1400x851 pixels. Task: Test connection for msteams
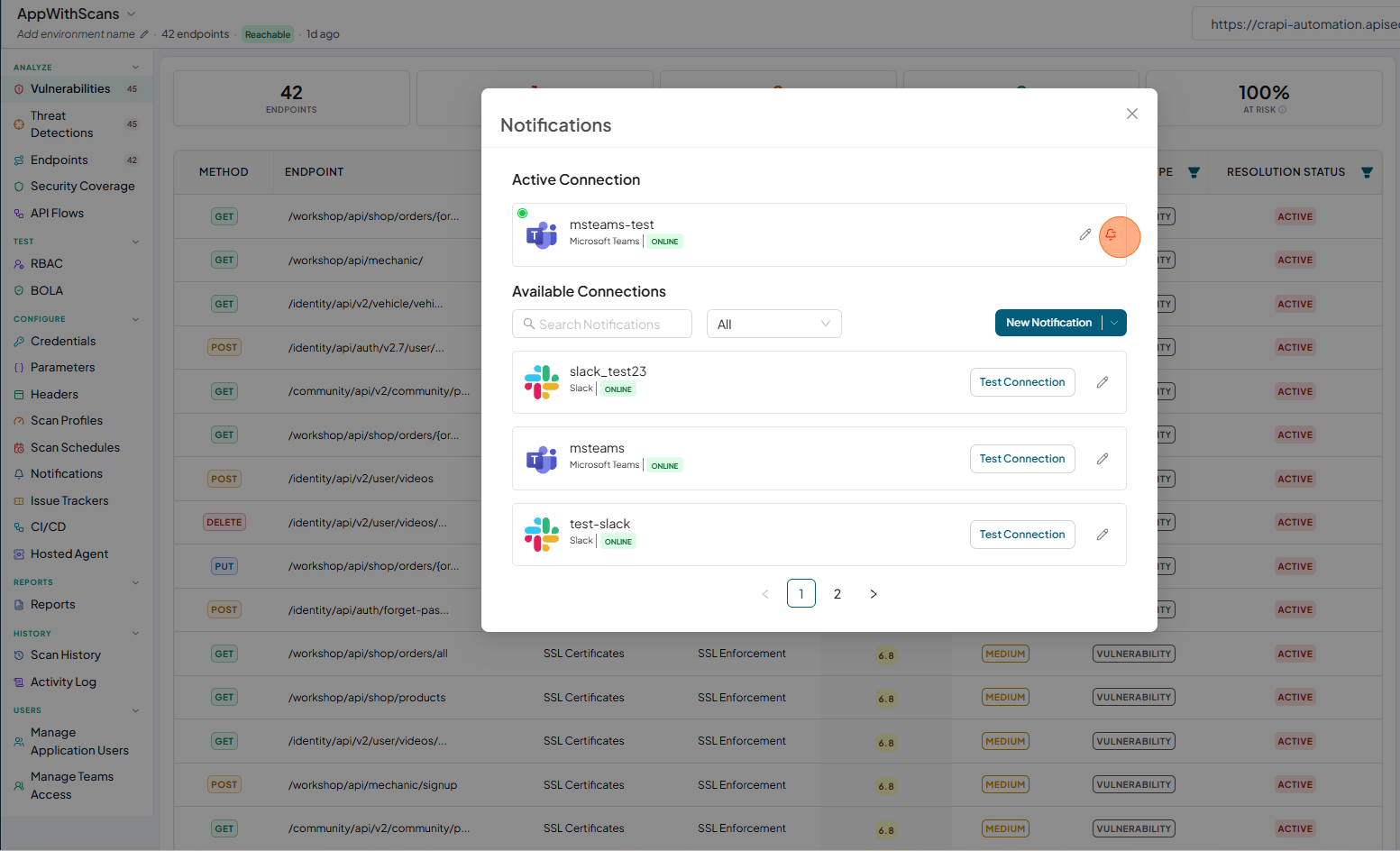coord(1022,459)
